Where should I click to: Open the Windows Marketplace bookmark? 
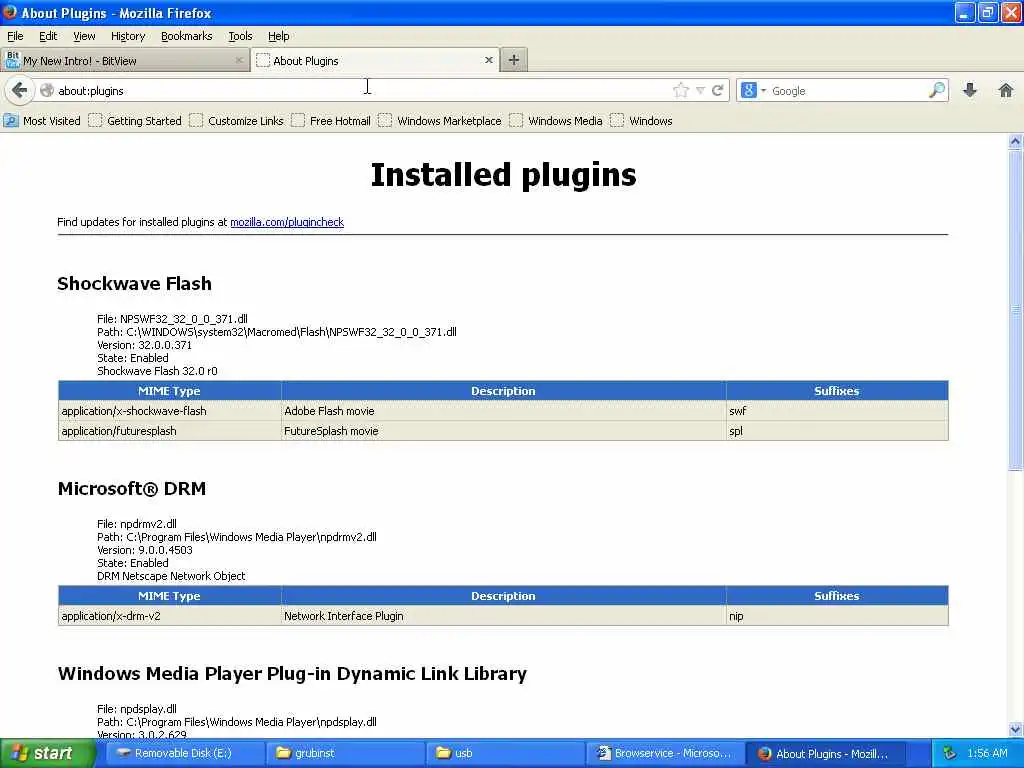click(441, 121)
